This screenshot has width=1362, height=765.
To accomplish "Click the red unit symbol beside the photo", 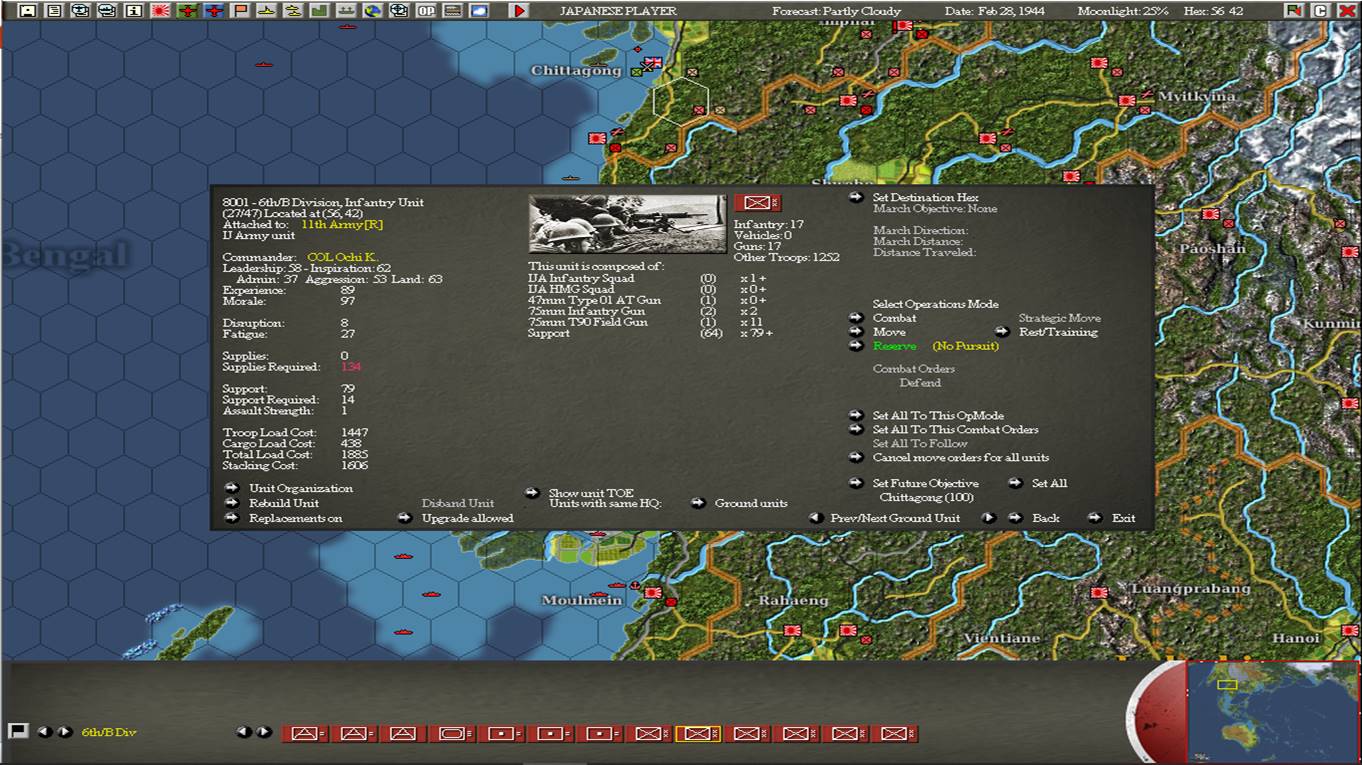I will (757, 203).
